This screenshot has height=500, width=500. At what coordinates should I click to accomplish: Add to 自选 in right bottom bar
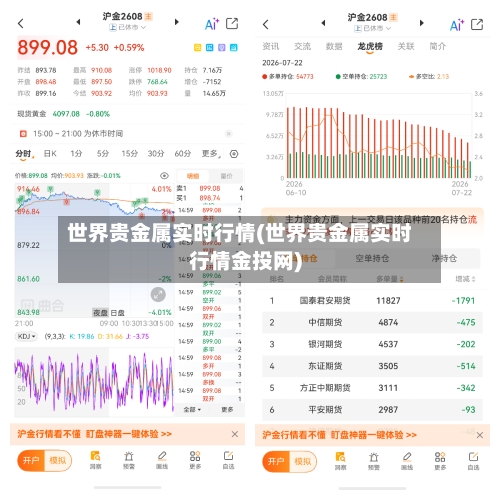(473, 461)
